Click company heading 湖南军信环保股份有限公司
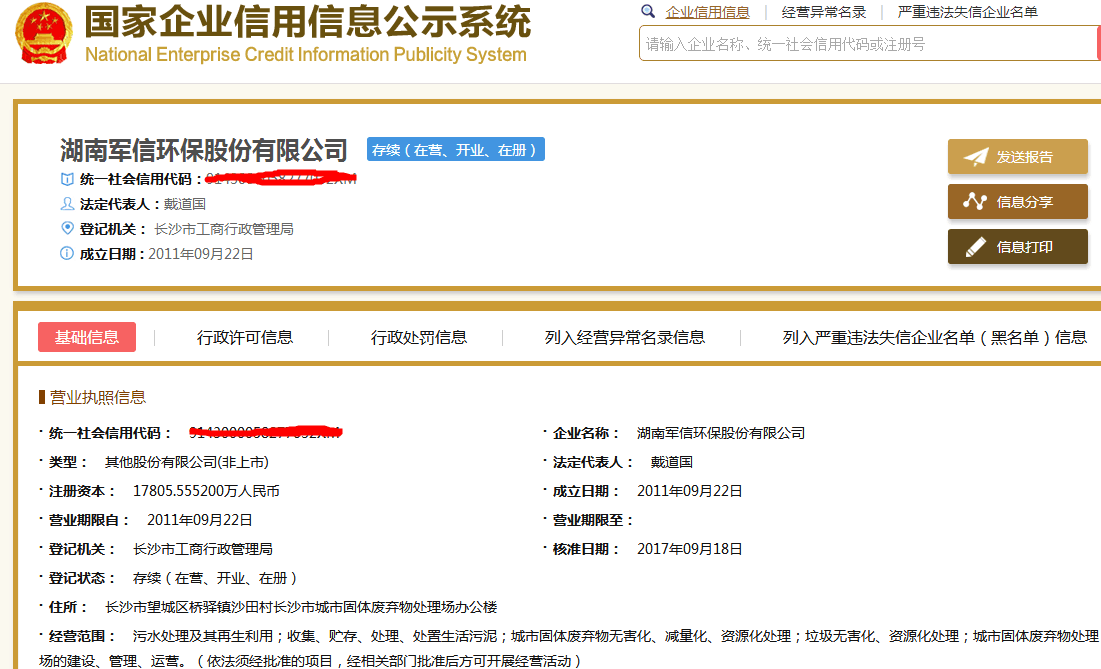Image resolution: width=1101 pixels, height=669 pixels. (204, 150)
